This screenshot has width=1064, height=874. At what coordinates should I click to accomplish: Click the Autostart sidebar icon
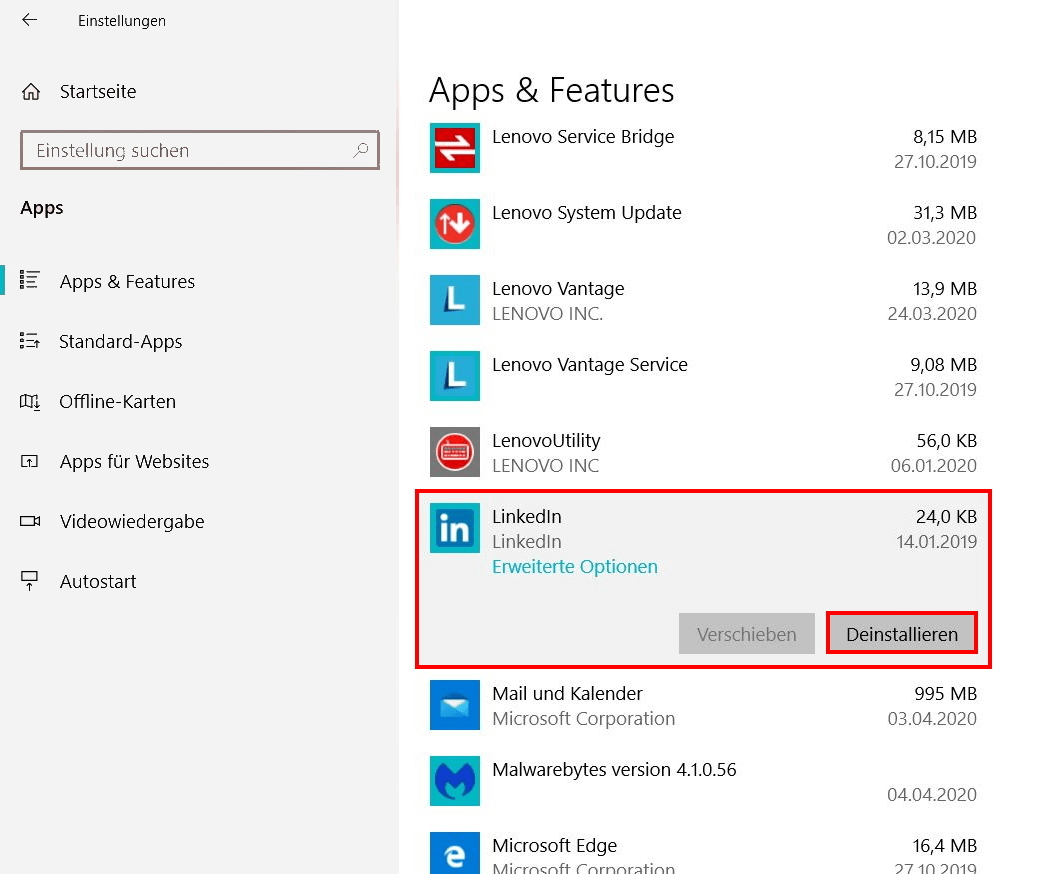point(29,581)
